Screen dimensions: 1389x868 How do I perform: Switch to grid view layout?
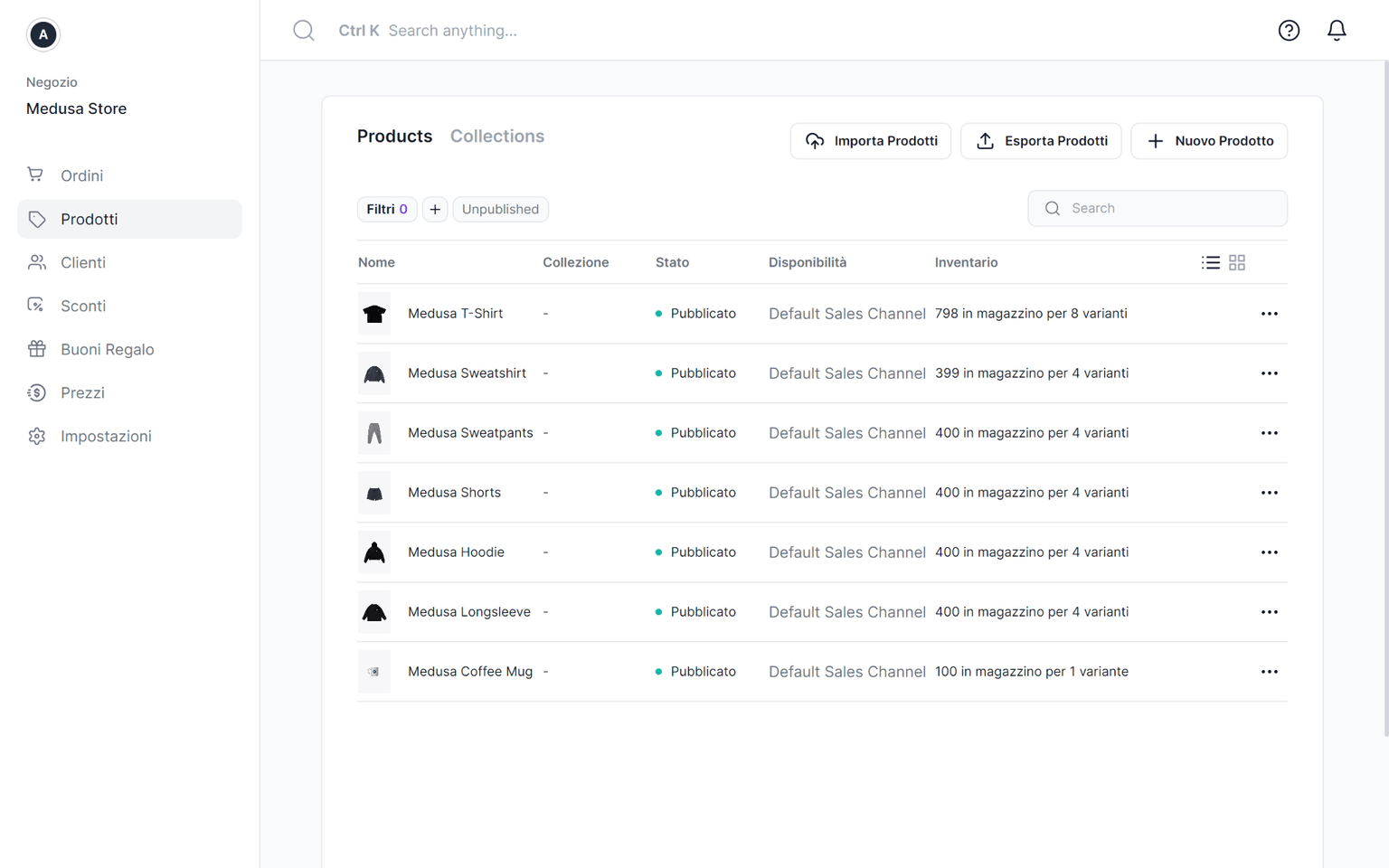(1237, 262)
